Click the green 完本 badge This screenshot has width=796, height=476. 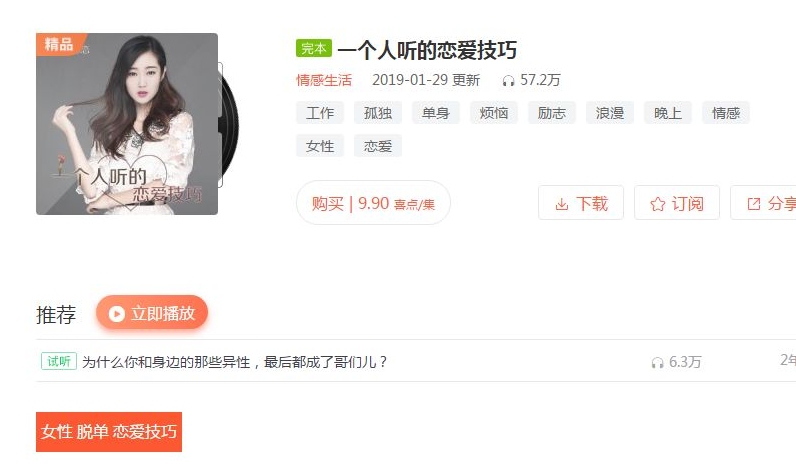(x=314, y=49)
